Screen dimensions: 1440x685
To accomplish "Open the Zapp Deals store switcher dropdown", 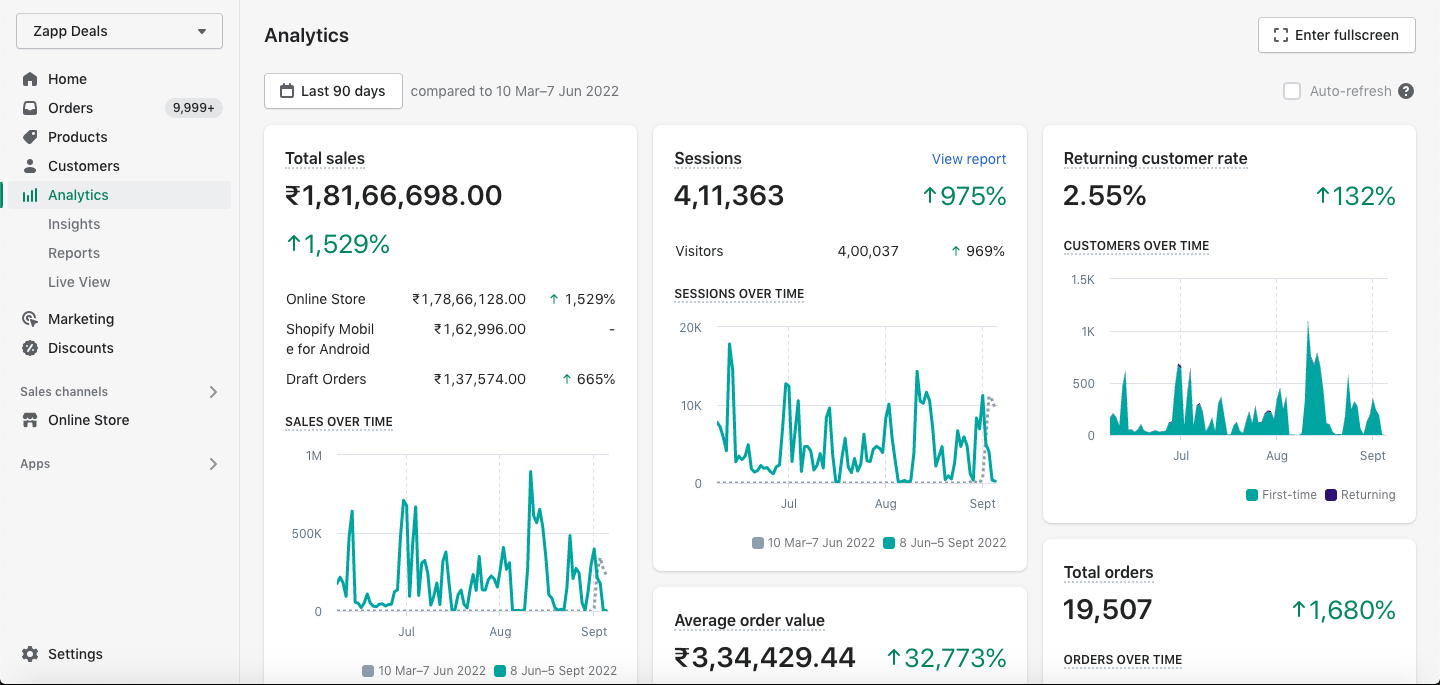I will [x=119, y=31].
